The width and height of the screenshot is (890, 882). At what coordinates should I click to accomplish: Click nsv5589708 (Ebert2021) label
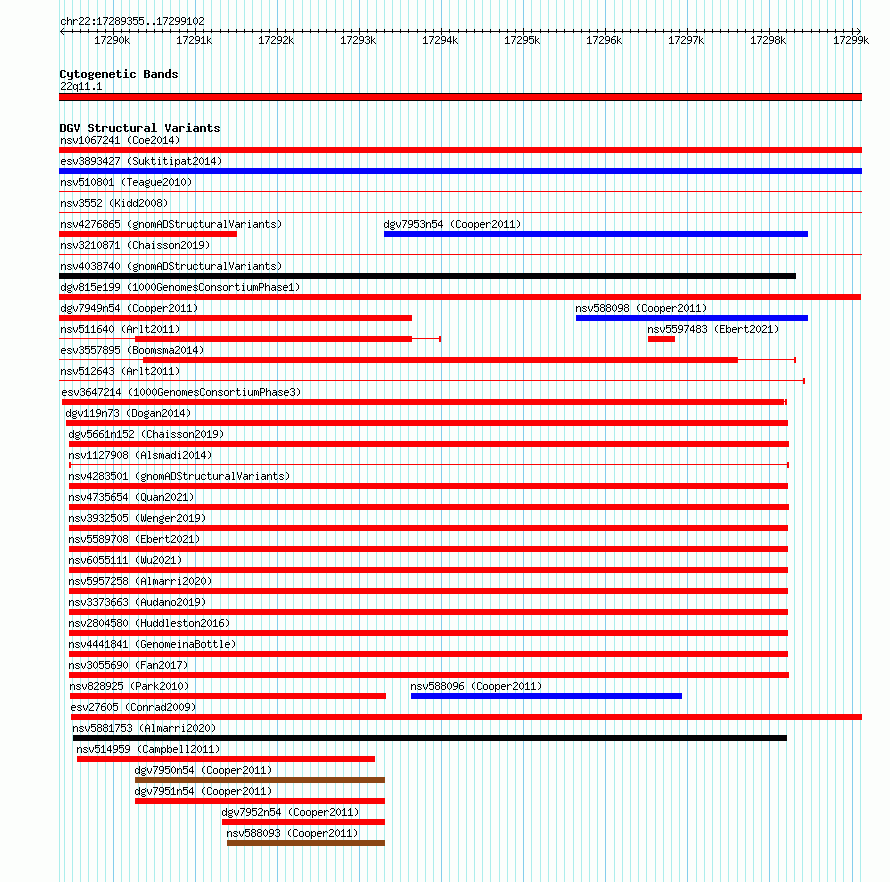pyautogui.click(x=134, y=539)
